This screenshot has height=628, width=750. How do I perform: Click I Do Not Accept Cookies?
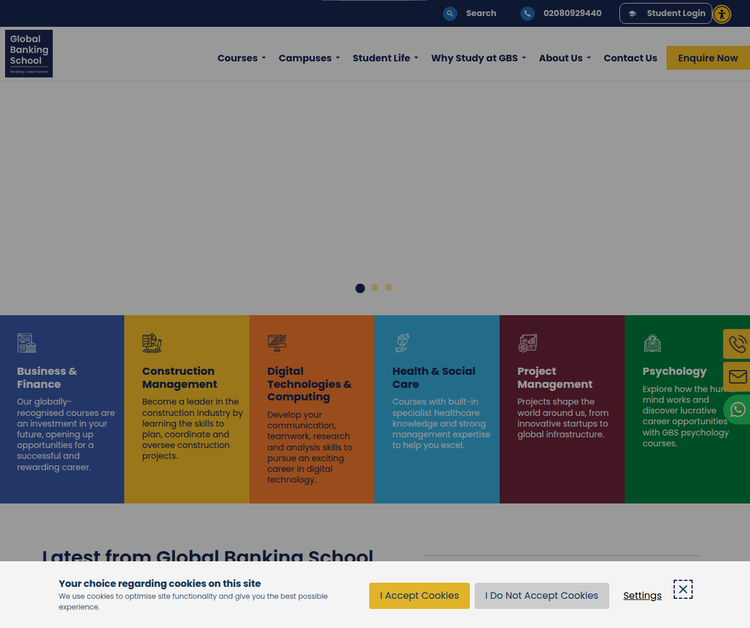541,595
